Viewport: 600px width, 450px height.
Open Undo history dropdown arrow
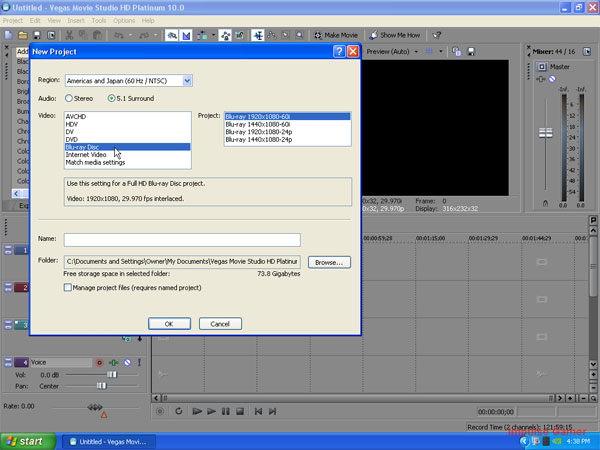tap(130, 36)
